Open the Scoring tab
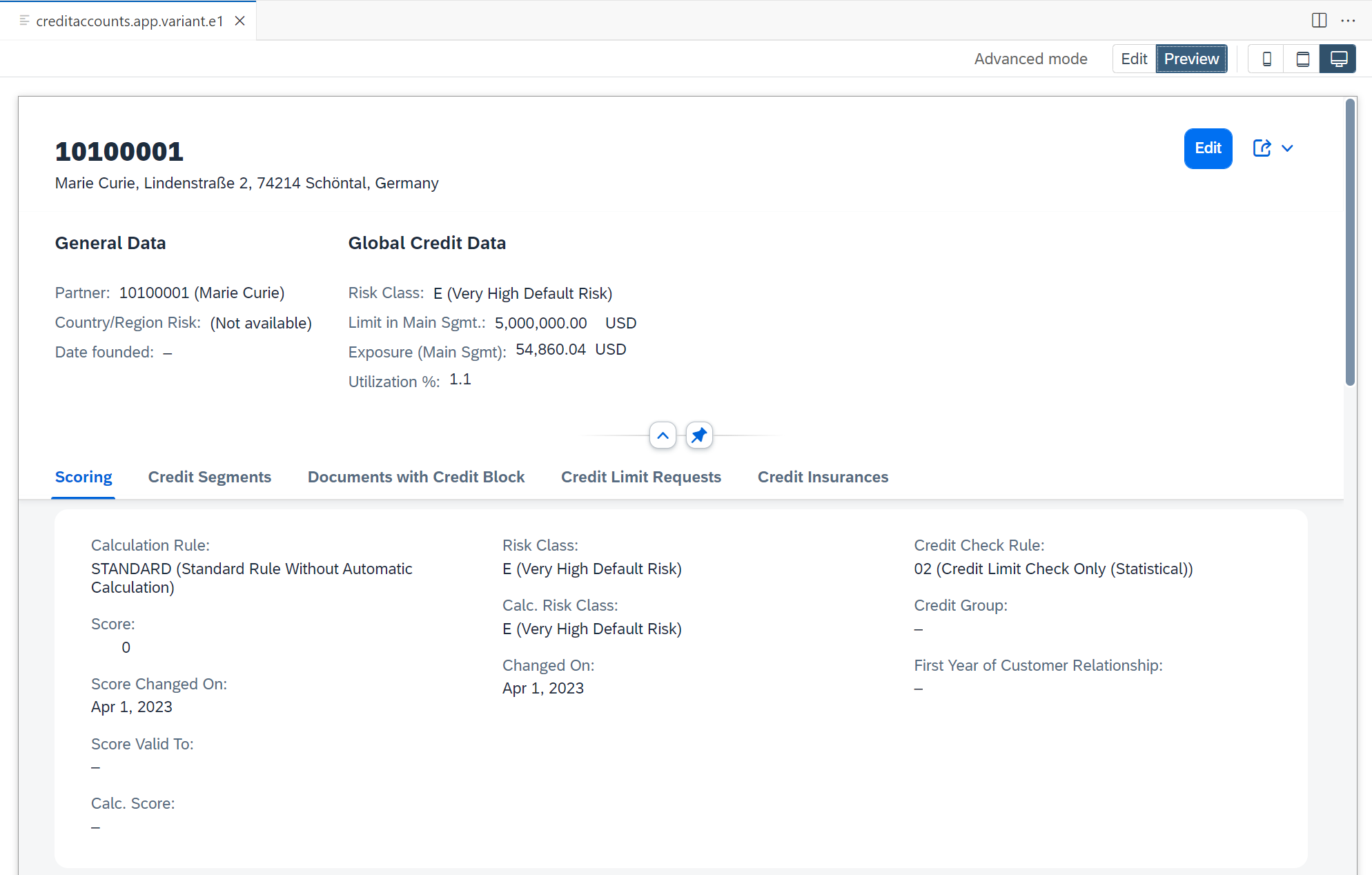This screenshot has width=1372, height=875. (x=84, y=477)
